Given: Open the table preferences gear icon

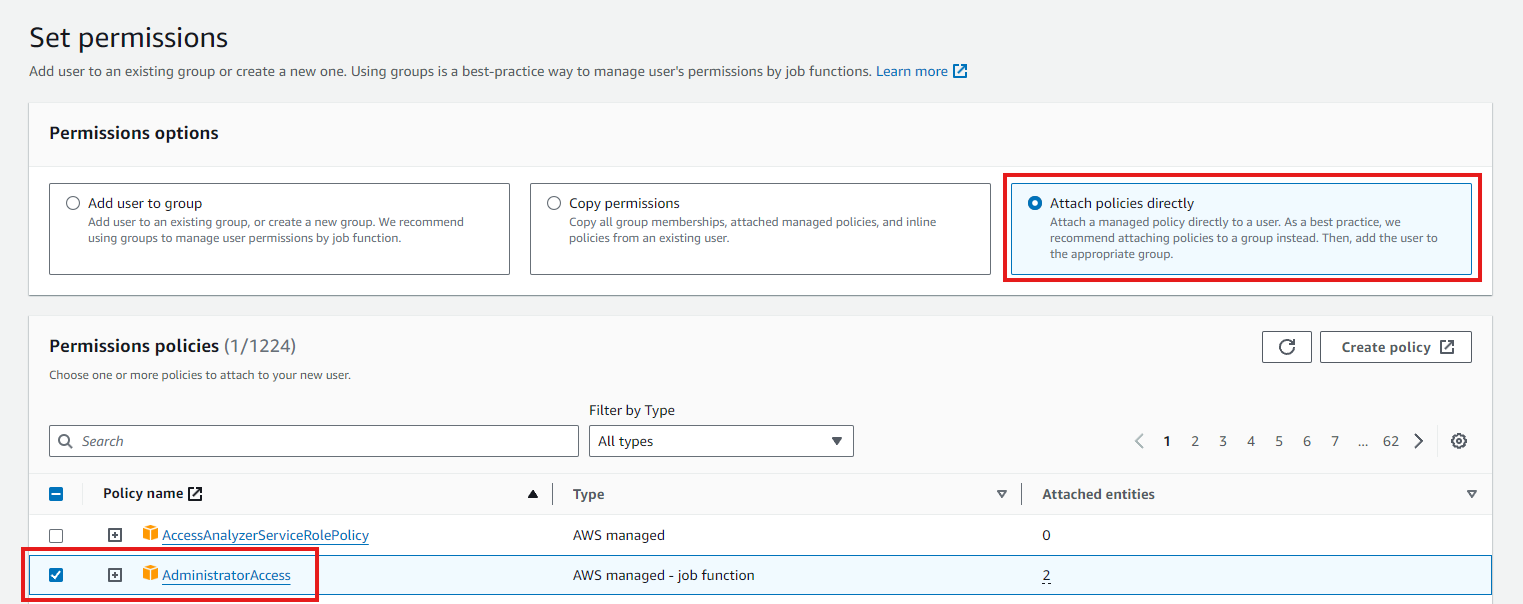Looking at the screenshot, I should point(1458,441).
